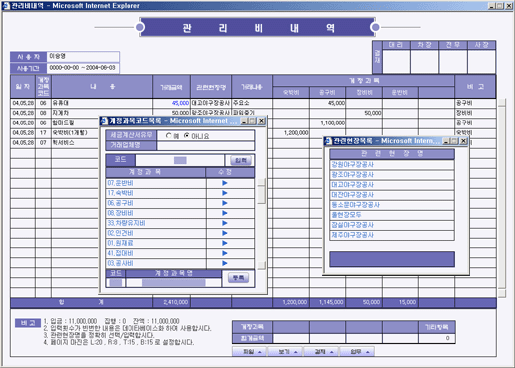Image resolution: width=515 pixels, height=368 pixels.
Task: Click the edit arrow for 06.공구비
Action: (x=225, y=203)
